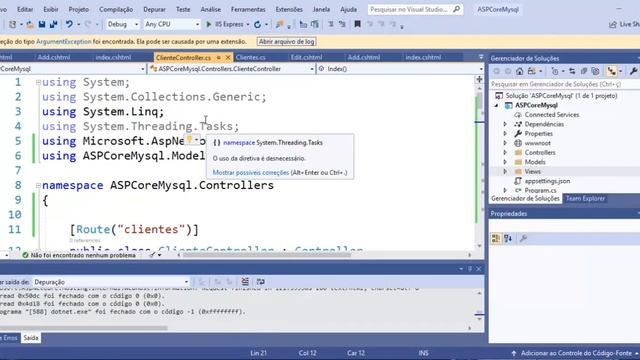This screenshot has height=360, width=640.
Task: Open the Ferramentas menu
Action: click(x=248, y=9)
